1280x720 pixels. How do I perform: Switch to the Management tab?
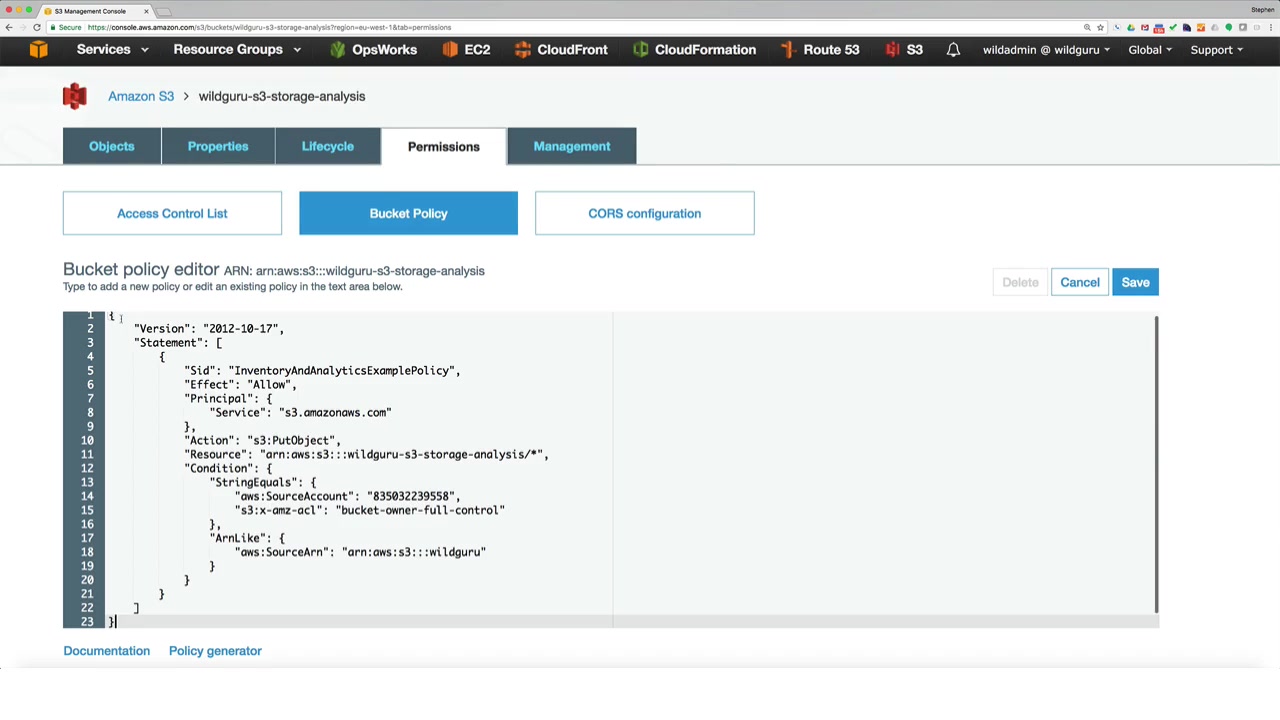click(572, 146)
